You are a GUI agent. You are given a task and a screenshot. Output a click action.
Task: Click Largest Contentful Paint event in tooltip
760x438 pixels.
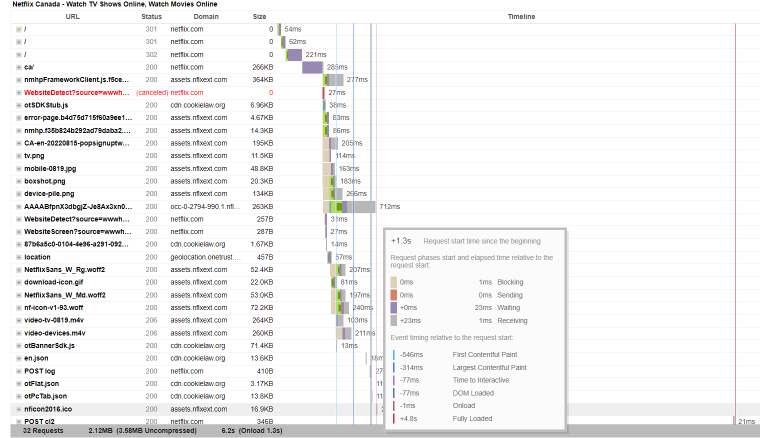click(x=490, y=368)
